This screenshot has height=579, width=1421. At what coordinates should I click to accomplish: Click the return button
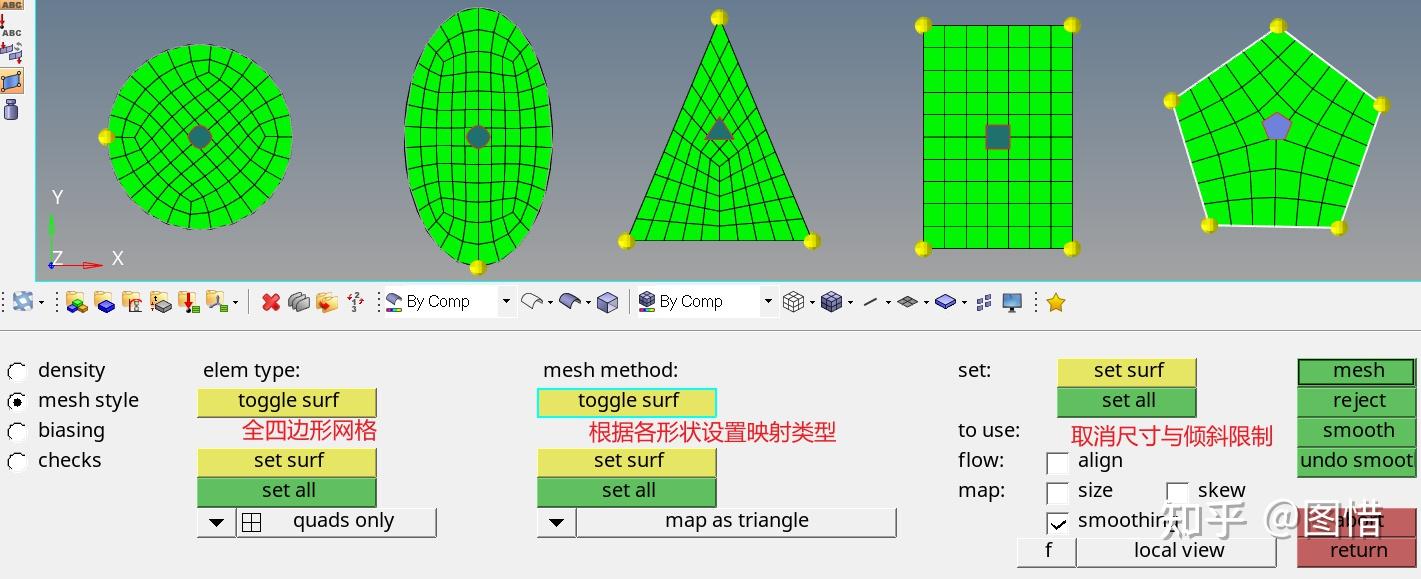point(1357,550)
